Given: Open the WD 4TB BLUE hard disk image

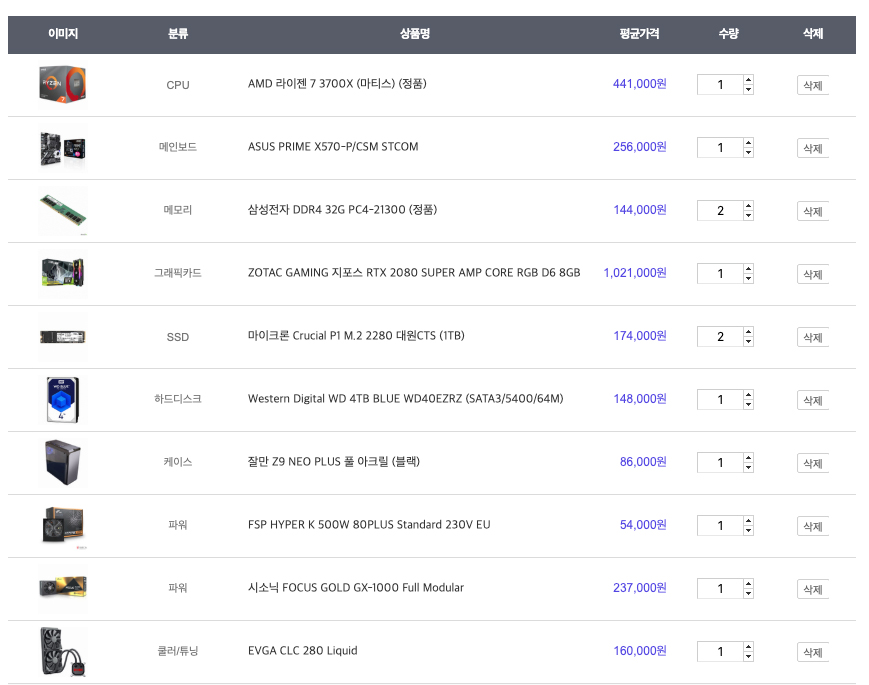Looking at the screenshot, I should click(x=63, y=400).
